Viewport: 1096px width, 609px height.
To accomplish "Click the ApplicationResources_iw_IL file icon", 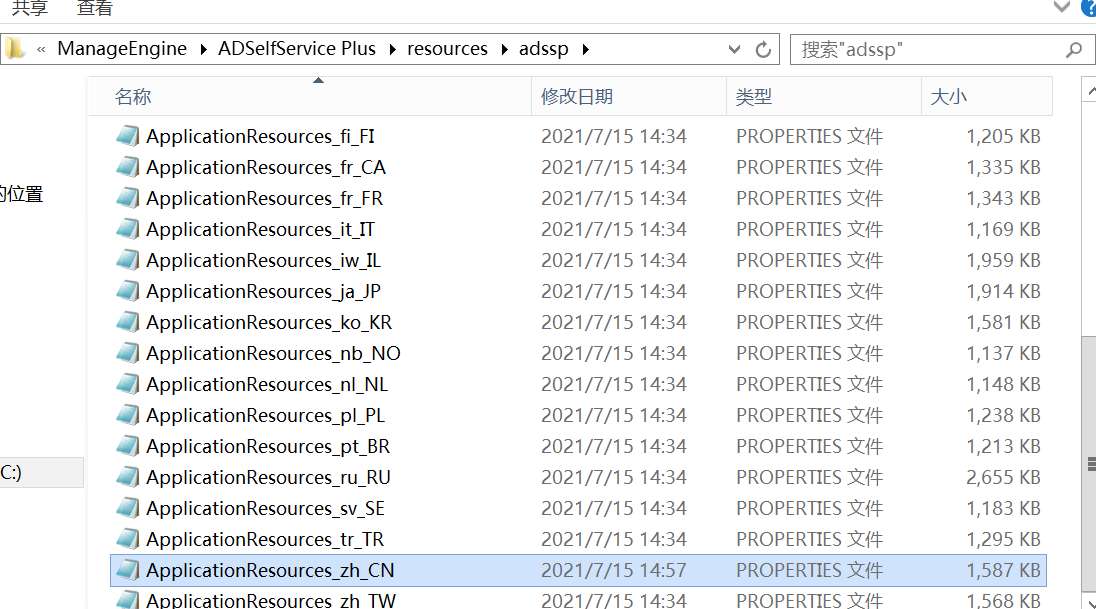I will [x=127, y=259].
